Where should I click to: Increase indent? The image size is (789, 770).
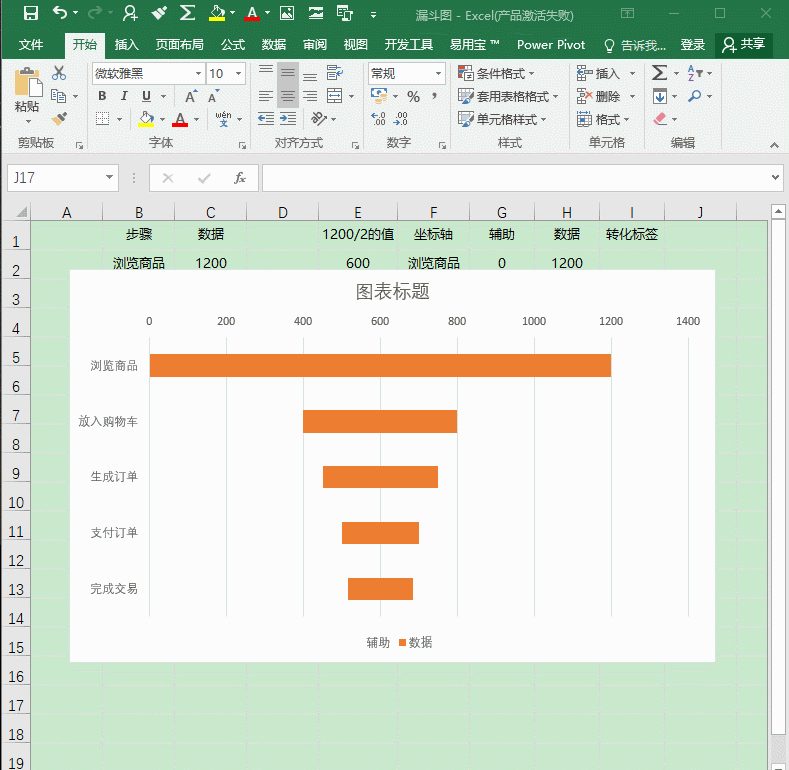[288, 119]
